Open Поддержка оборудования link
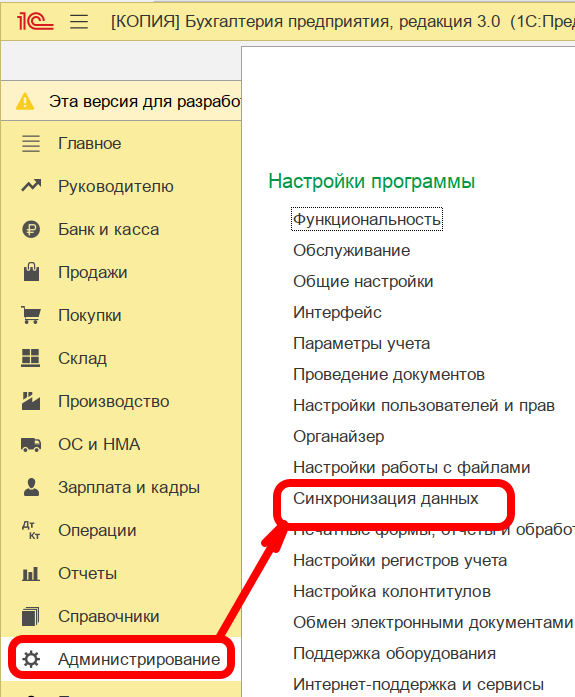The height and width of the screenshot is (697, 575). pyautogui.click(x=395, y=653)
